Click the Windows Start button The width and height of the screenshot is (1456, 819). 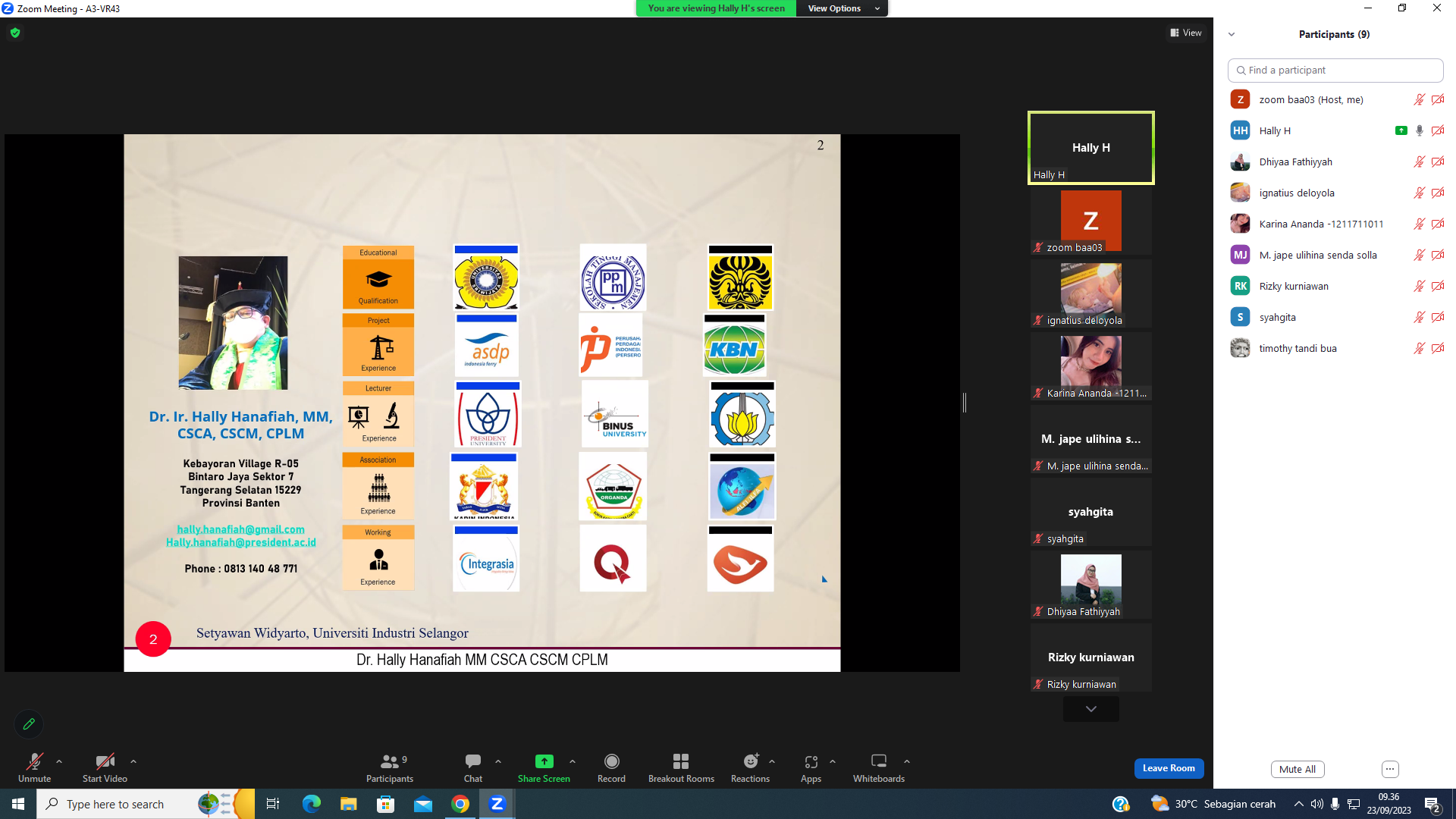tap(18, 804)
